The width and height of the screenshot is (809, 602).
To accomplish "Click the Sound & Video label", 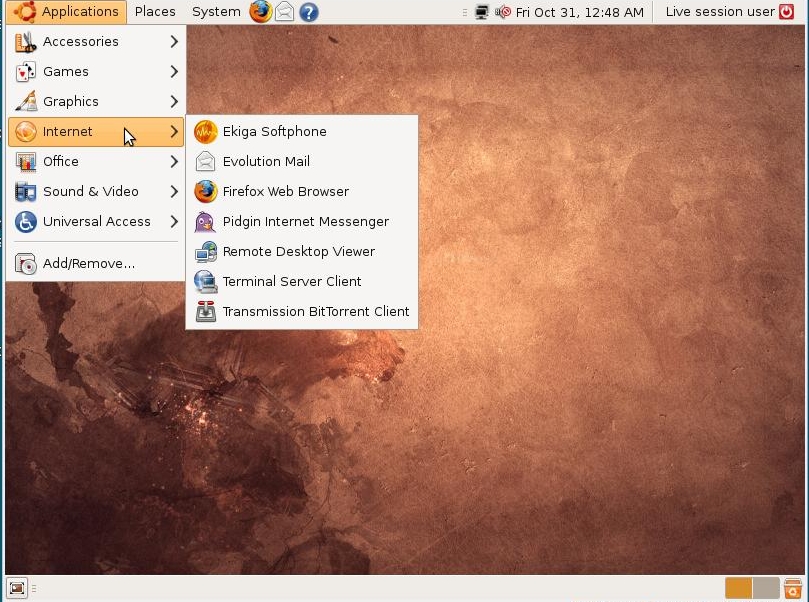I will pyautogui.click(x=91, y=191).
